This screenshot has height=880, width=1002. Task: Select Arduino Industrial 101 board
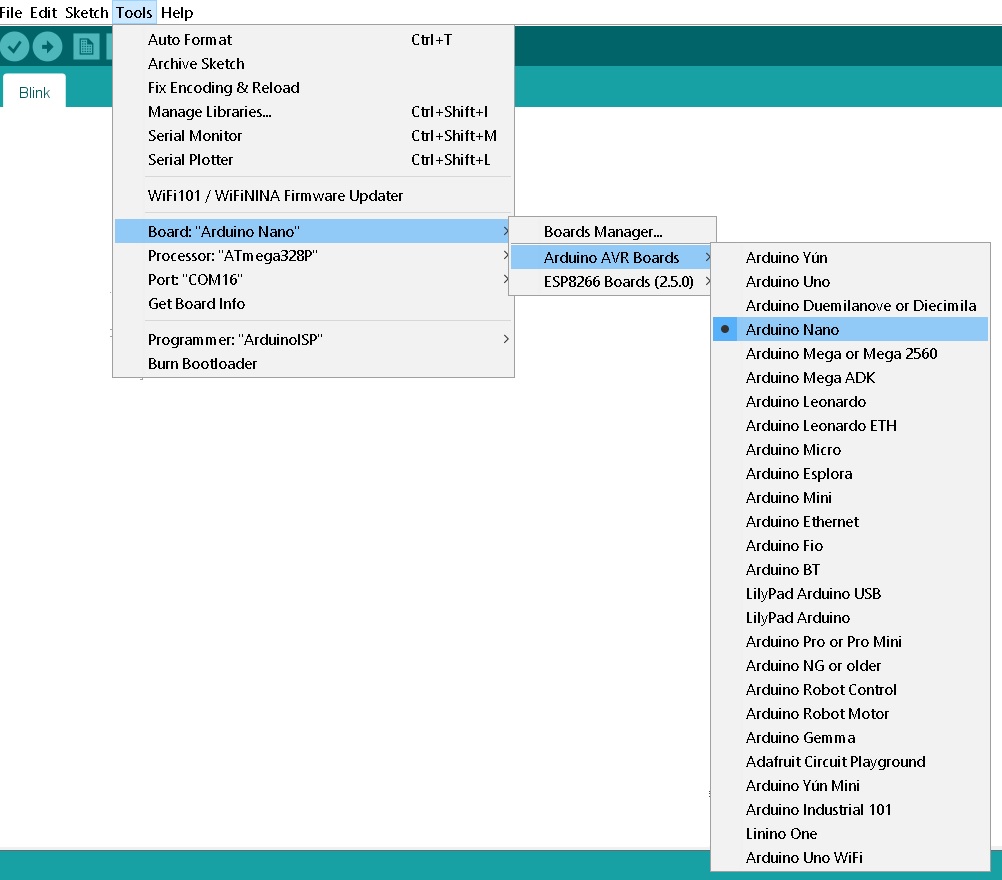click(850, 810)
